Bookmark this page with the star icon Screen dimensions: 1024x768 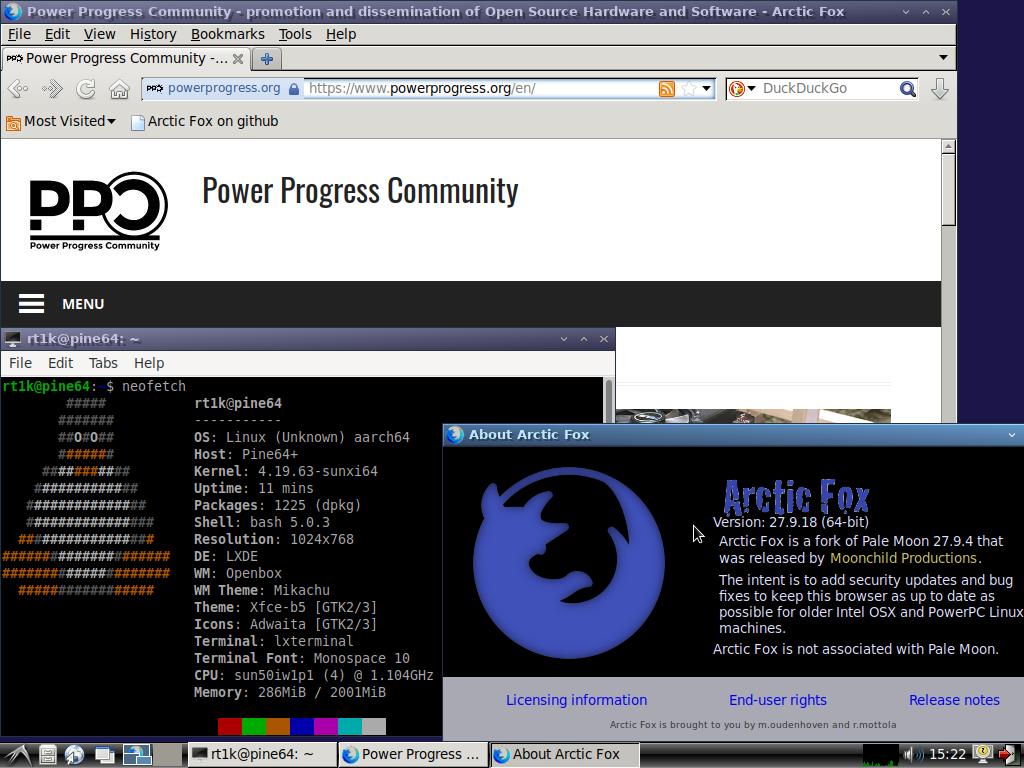688,89
